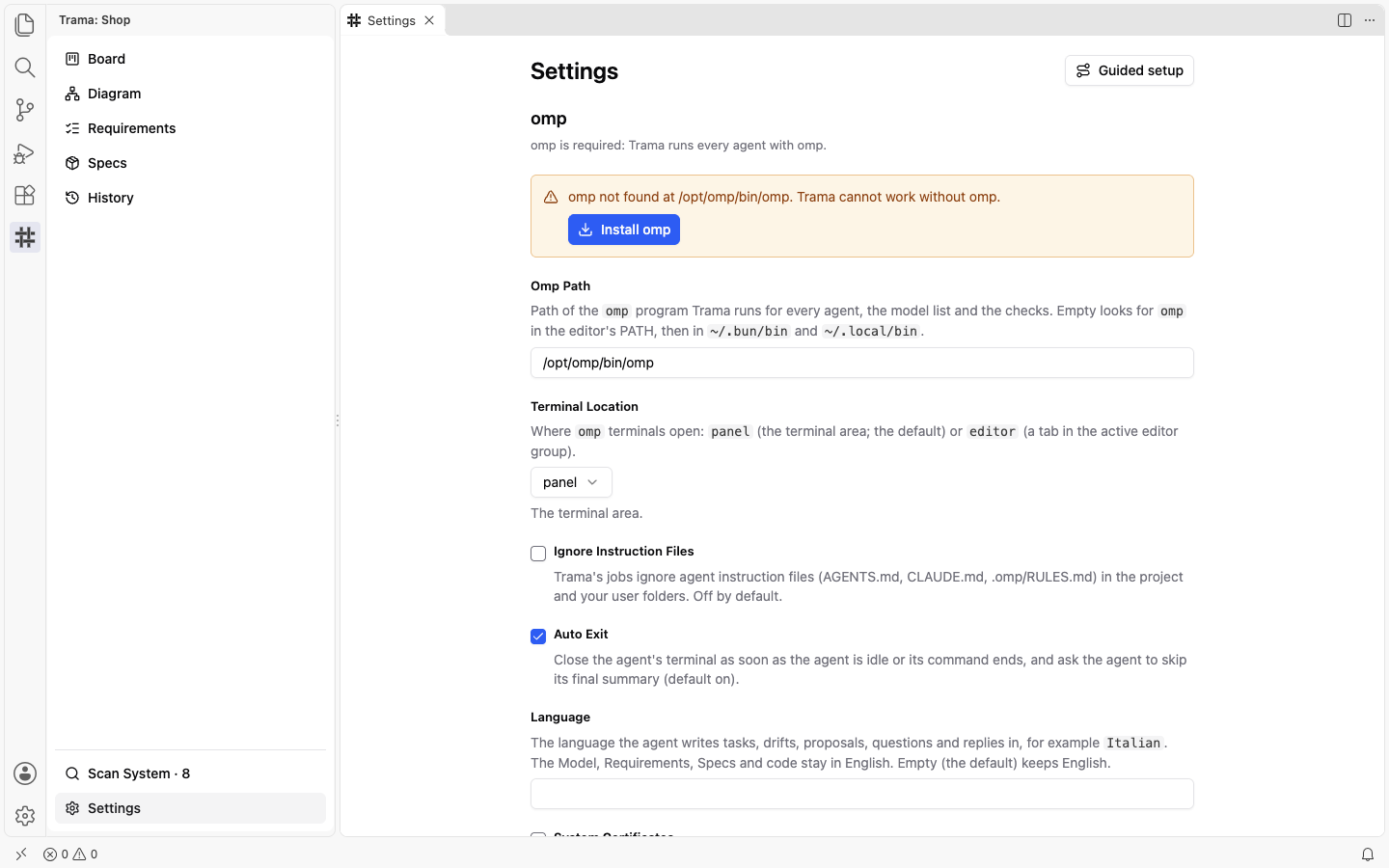
Task: Open the History view
Action: tap(190, 198)
